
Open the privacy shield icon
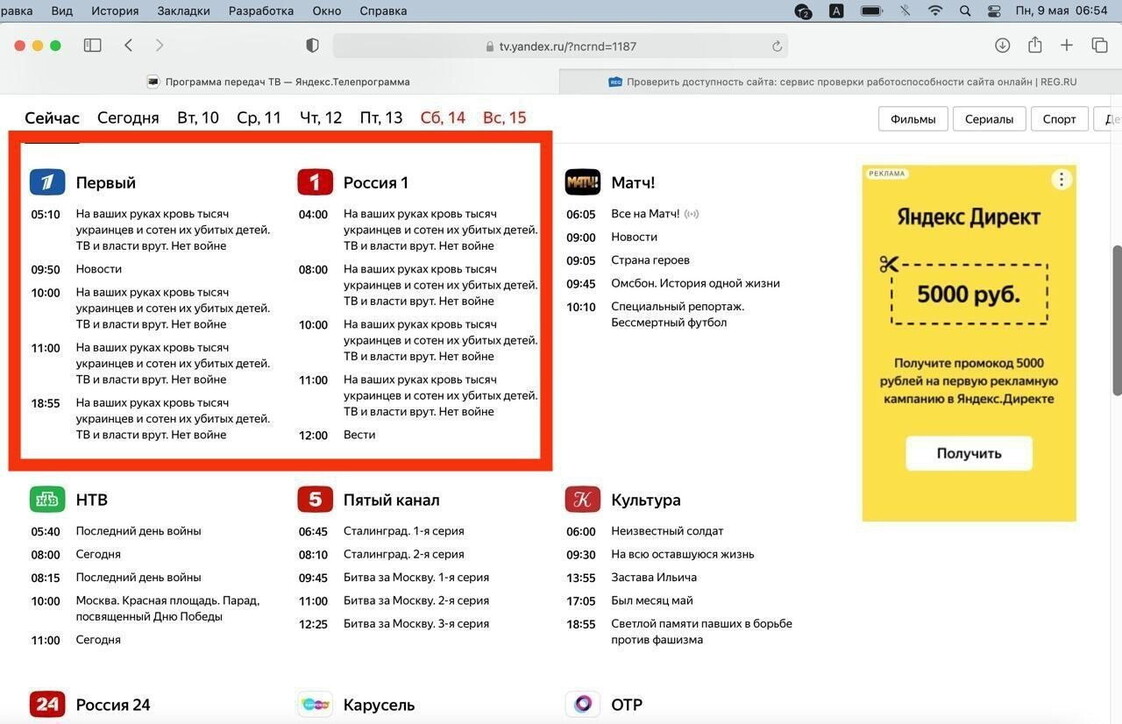click(312, 46)
